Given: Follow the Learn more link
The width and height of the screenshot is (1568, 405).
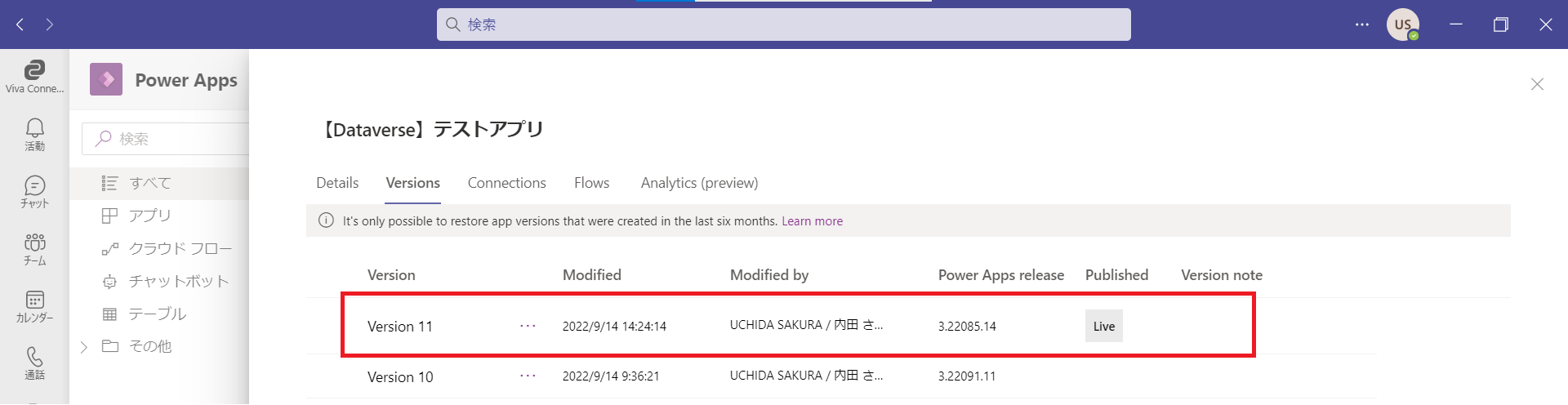Looking at the screenshot, I should pyautogui.click(x=812, y=221).
